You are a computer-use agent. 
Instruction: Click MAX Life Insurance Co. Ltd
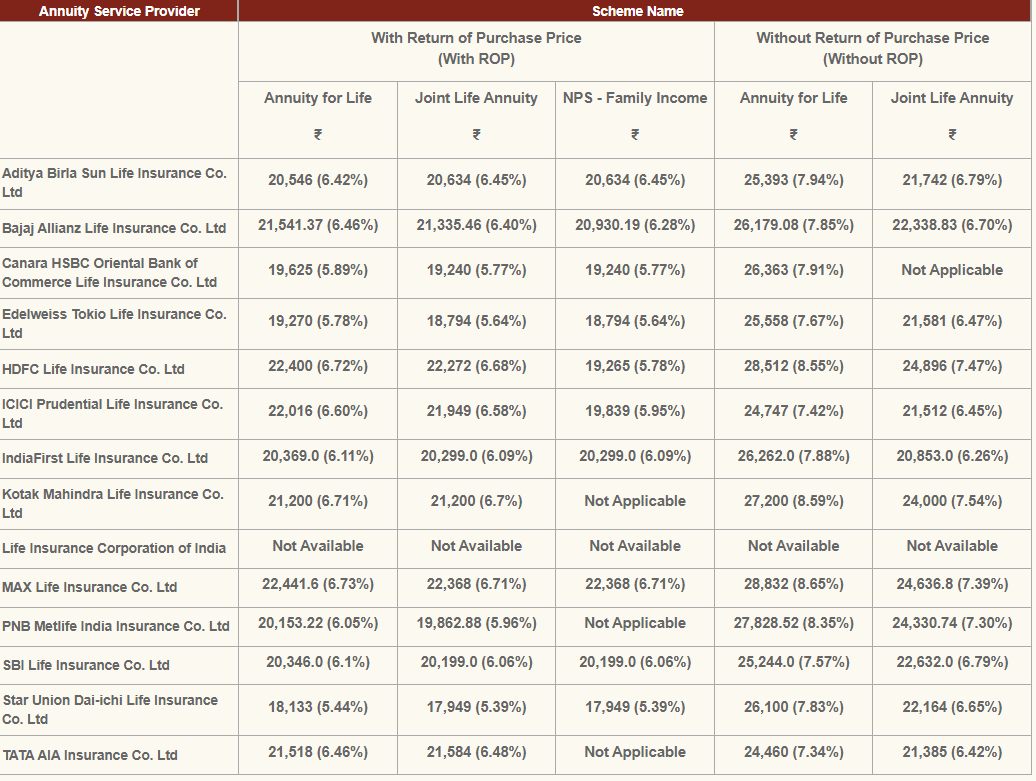(89, 587)
